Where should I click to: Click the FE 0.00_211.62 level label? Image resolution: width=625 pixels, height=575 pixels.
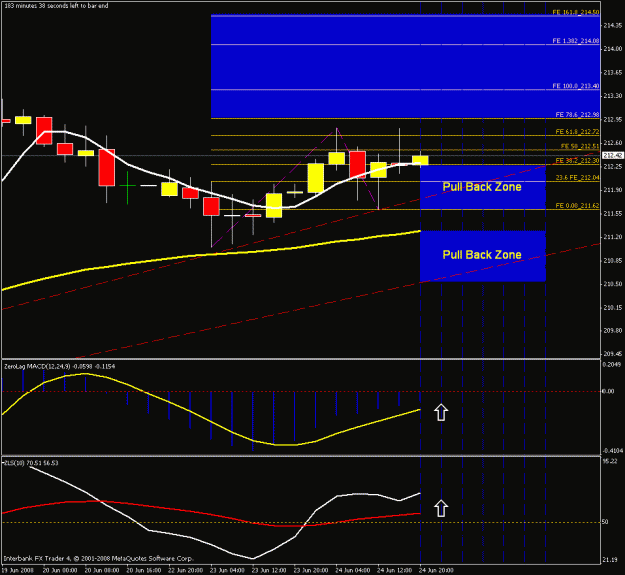577,206
